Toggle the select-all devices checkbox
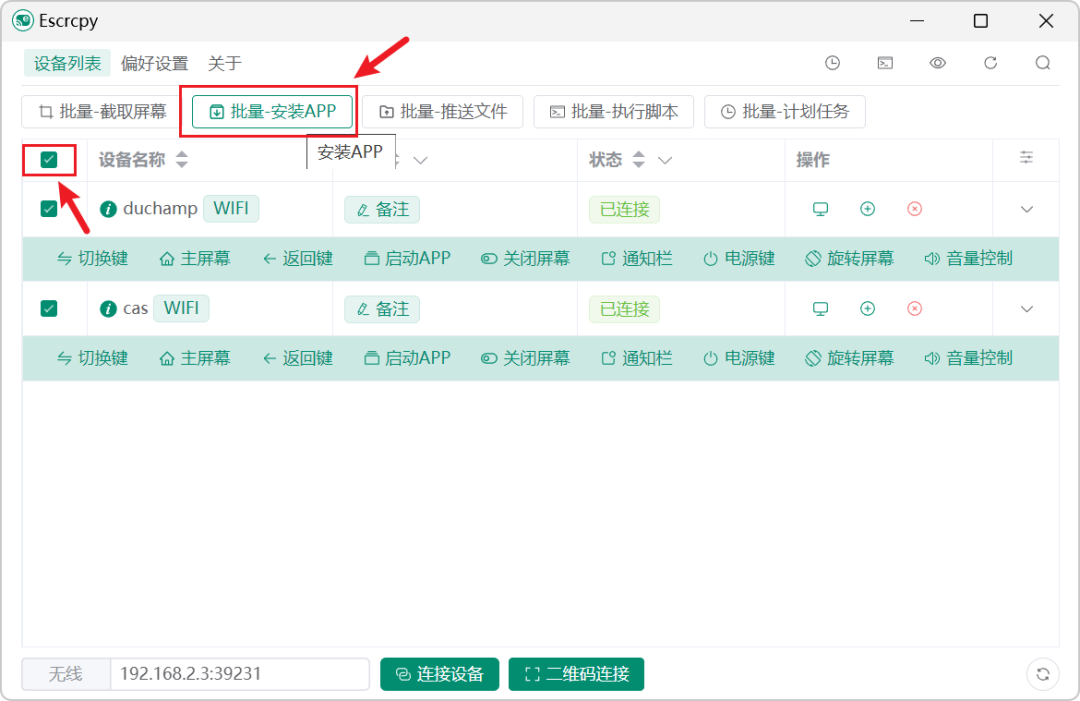Image resolution: width=1080 pixels, height=701 pixels. (48, 160)
